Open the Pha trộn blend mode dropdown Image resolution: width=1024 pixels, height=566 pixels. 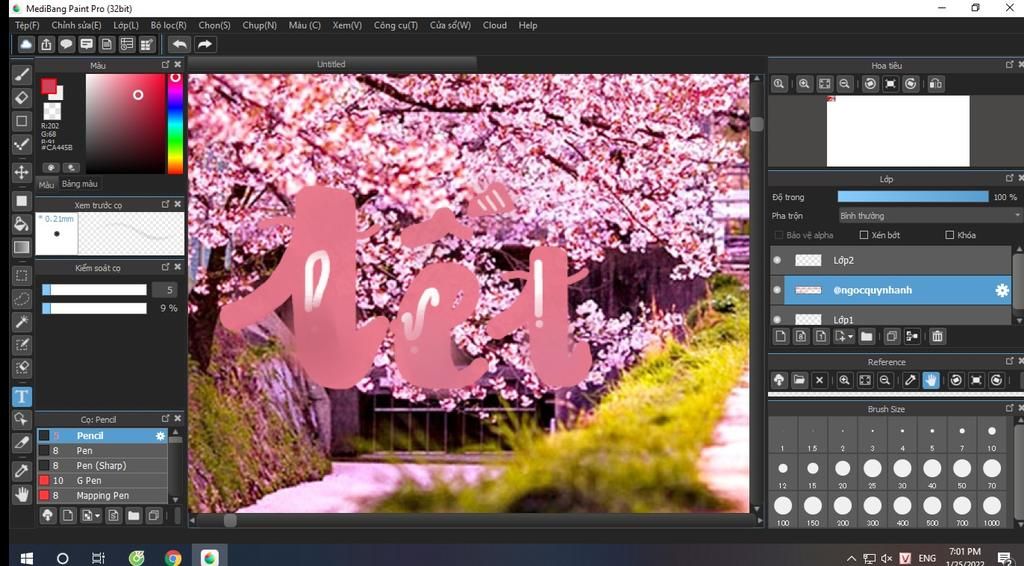pos(929,215)
